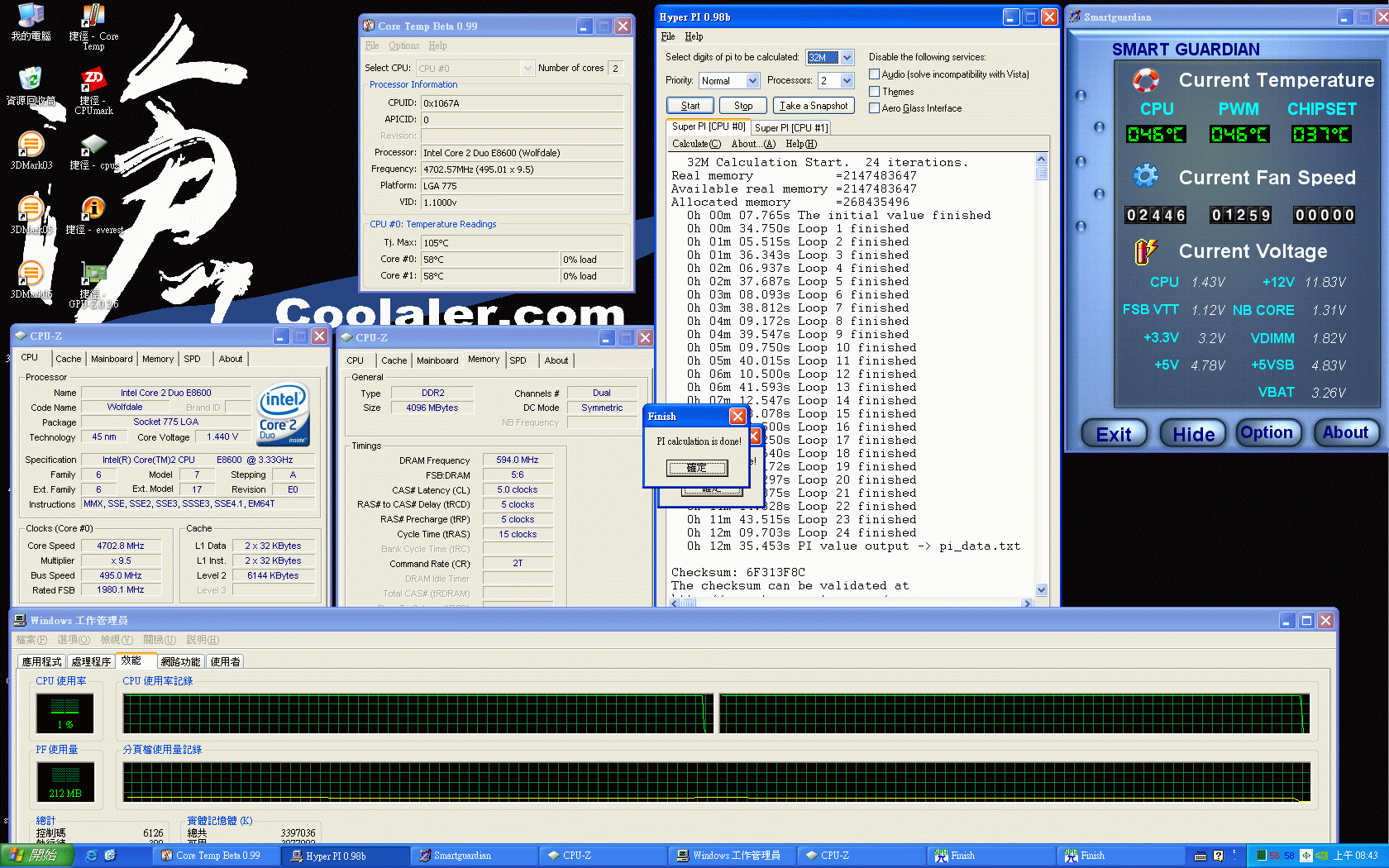Click the CPUID value field in Core Temp

(x=523, y=103)
